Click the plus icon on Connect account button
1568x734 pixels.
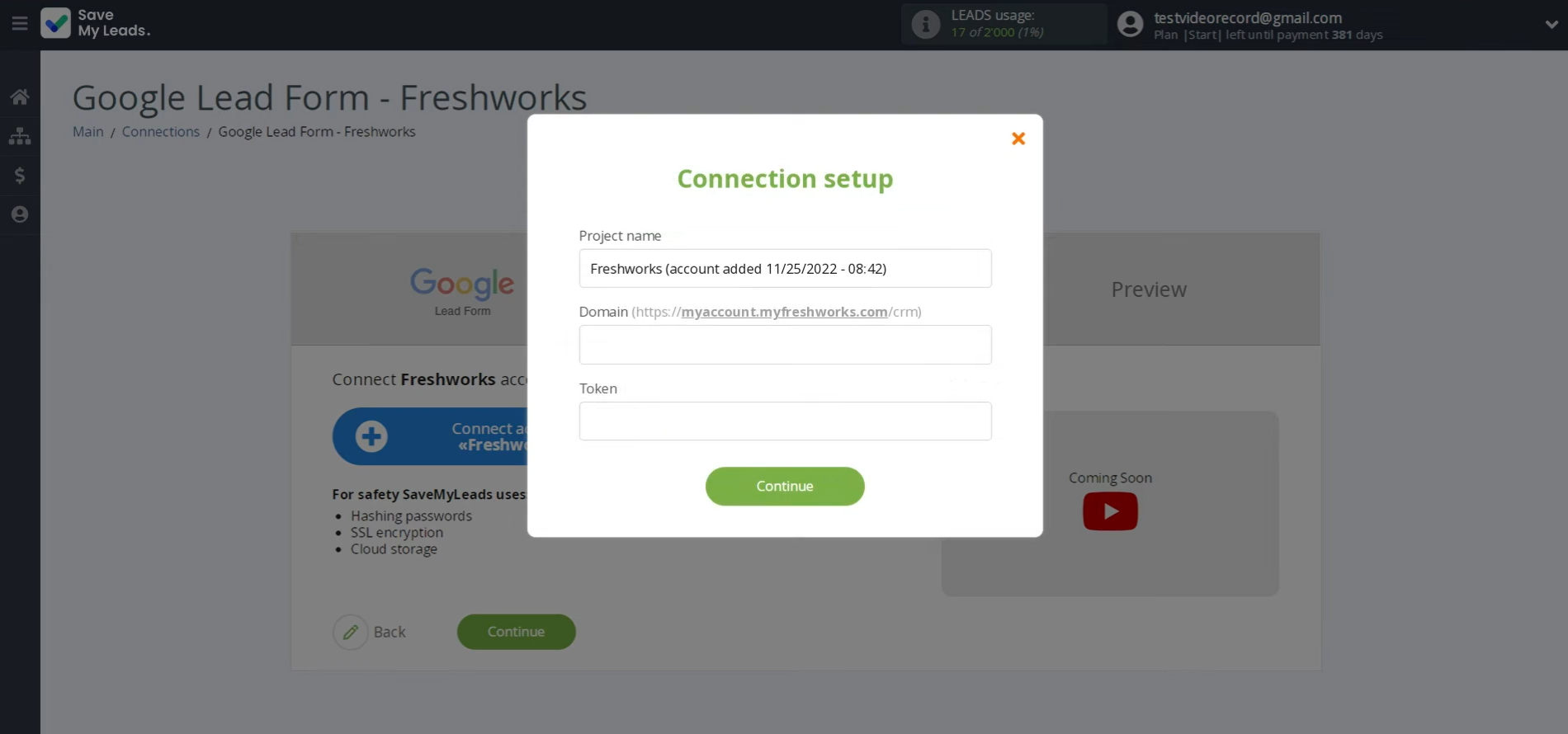tap(371, 436)
